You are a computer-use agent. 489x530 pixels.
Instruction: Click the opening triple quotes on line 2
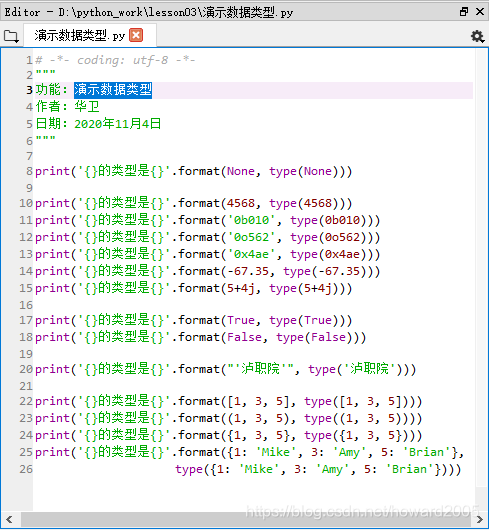46,72
